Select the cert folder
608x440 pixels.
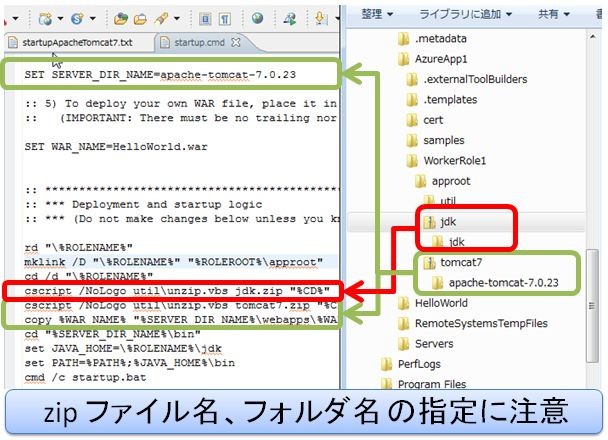(x=433, y=120)
